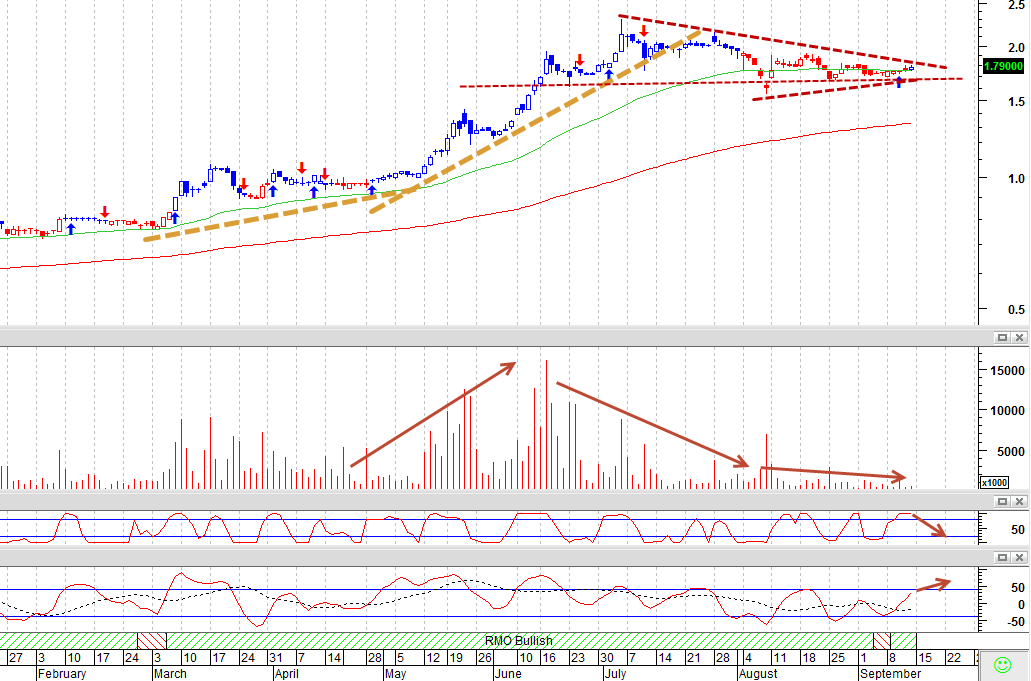This screenshot has height=681, width=1031.
Task: Click the red sell arrow near February 17
Action: click(x=105, y=212)
